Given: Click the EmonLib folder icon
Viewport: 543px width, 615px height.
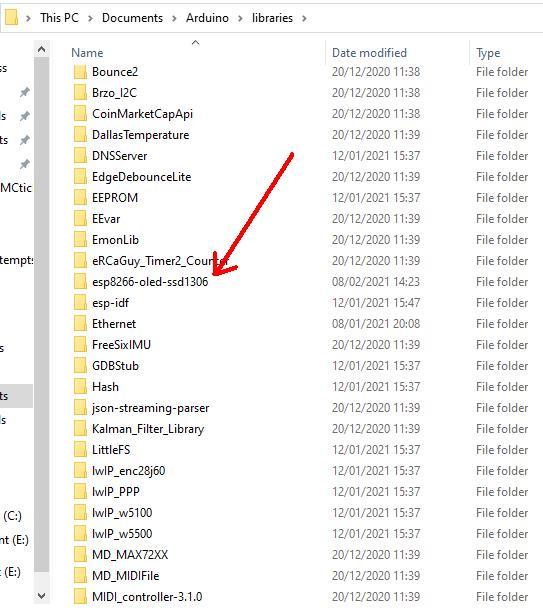Looking at the screenshot, I should click(x=80, y=240).
